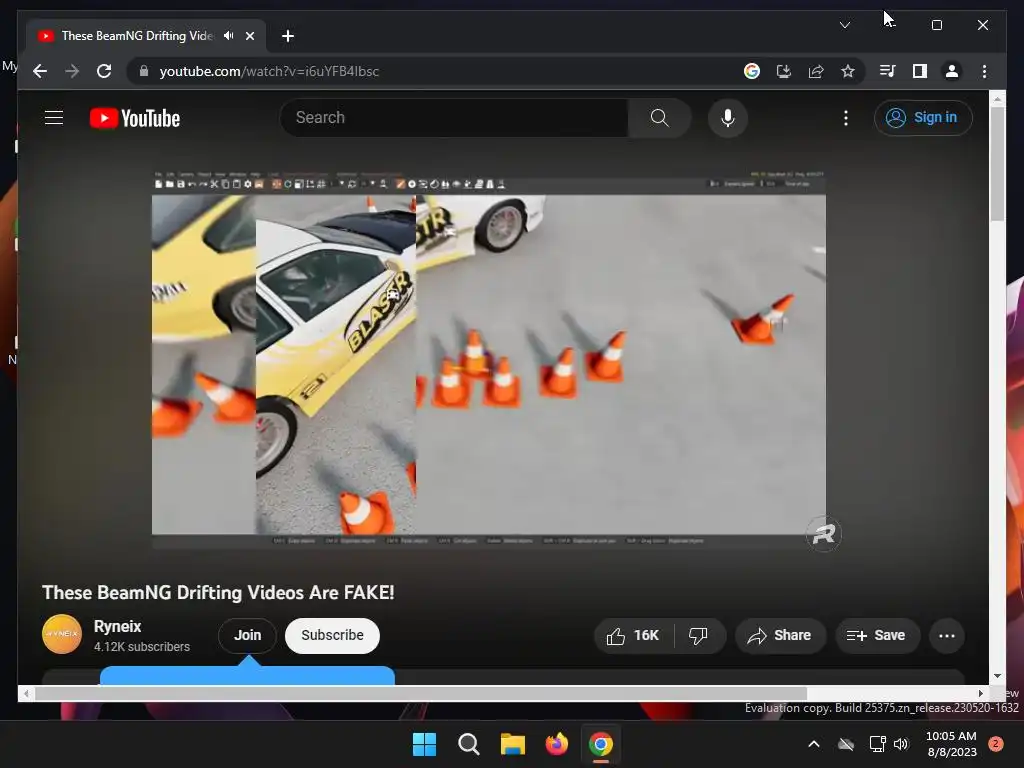Click the magnifier search button

[660, 118]
